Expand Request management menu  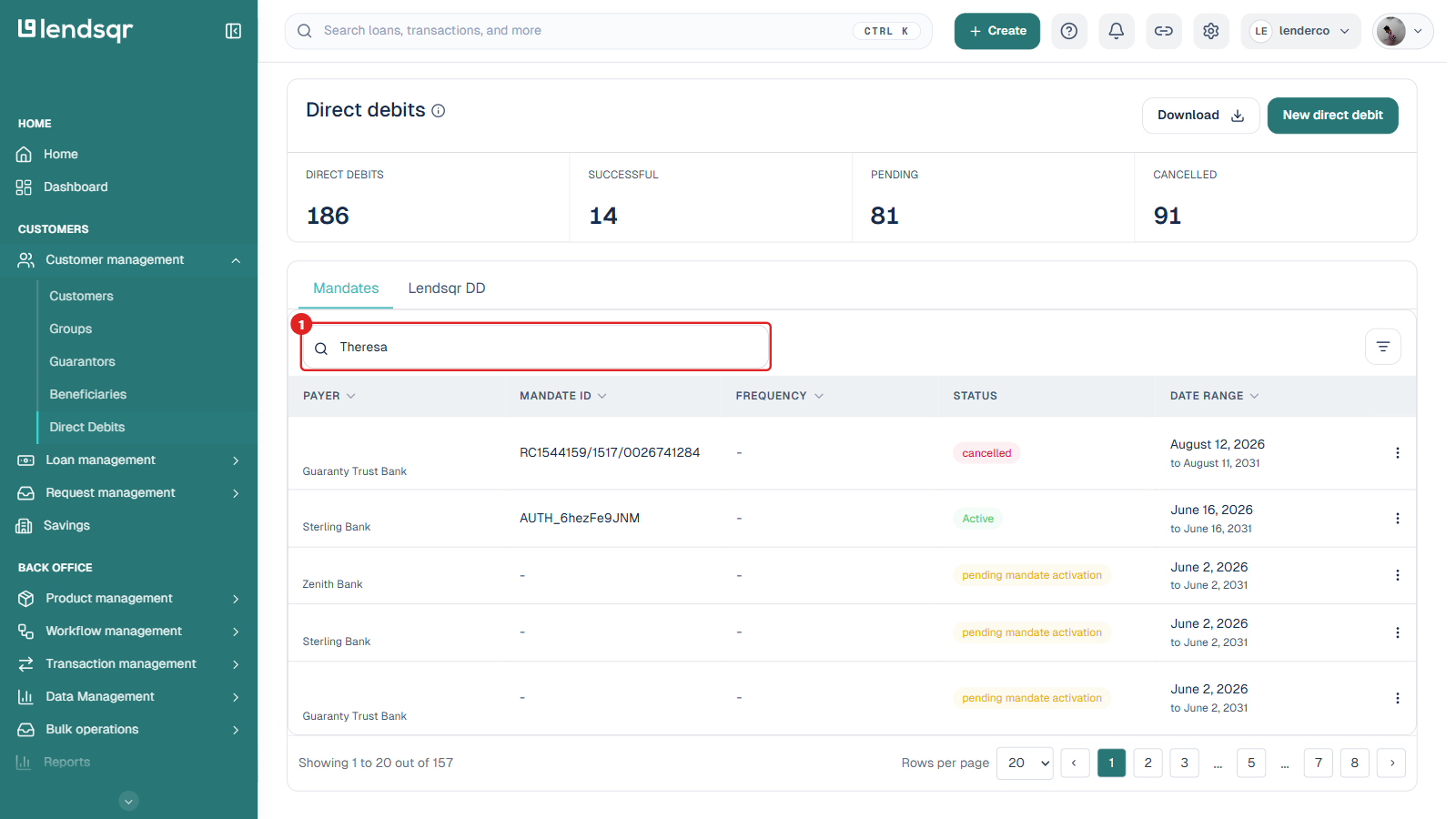[x=128, y=493]
